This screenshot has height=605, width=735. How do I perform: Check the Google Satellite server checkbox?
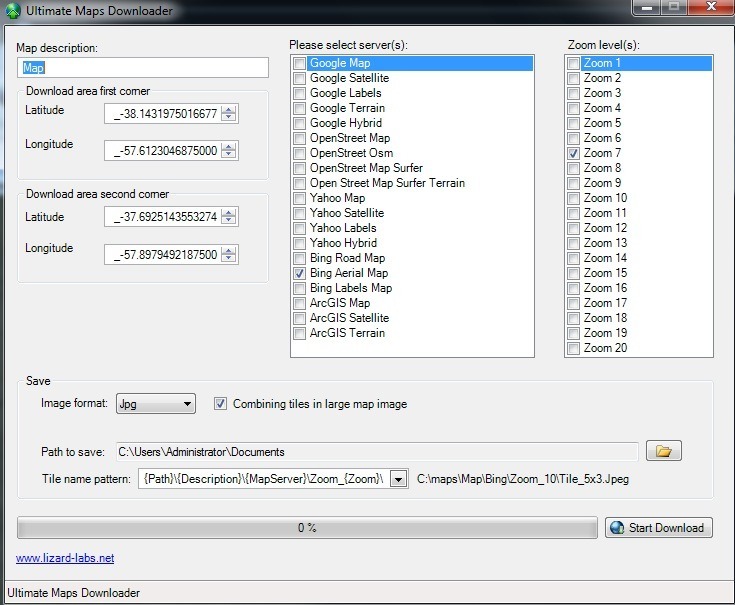(x=299, y=78)
